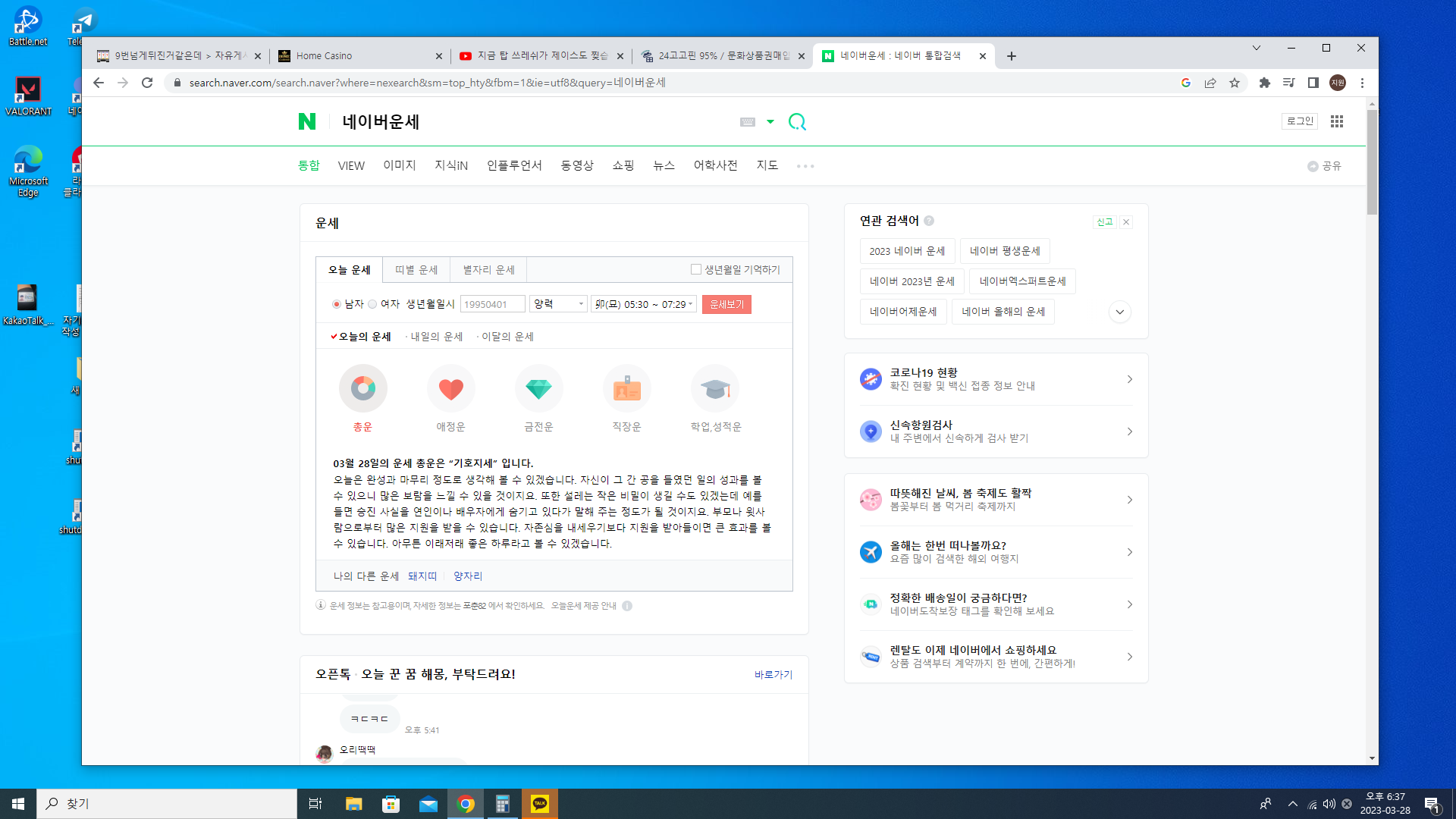This screenshot has height=819, width=1456.
Task: Open Microsoft Edge desktop shortcut
Action: click(x=28, y=171)
